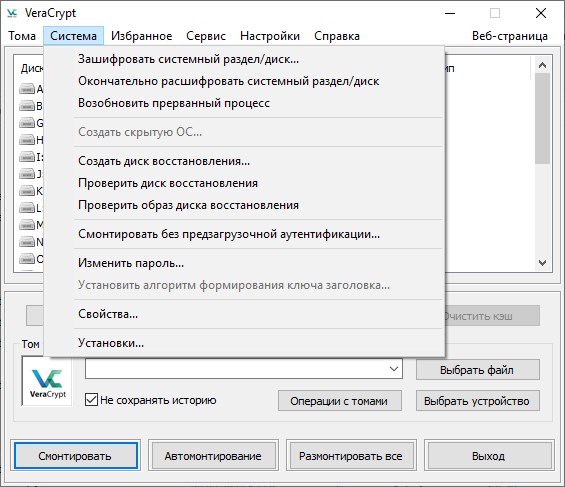Click 'Операции с томами' button

339,401
